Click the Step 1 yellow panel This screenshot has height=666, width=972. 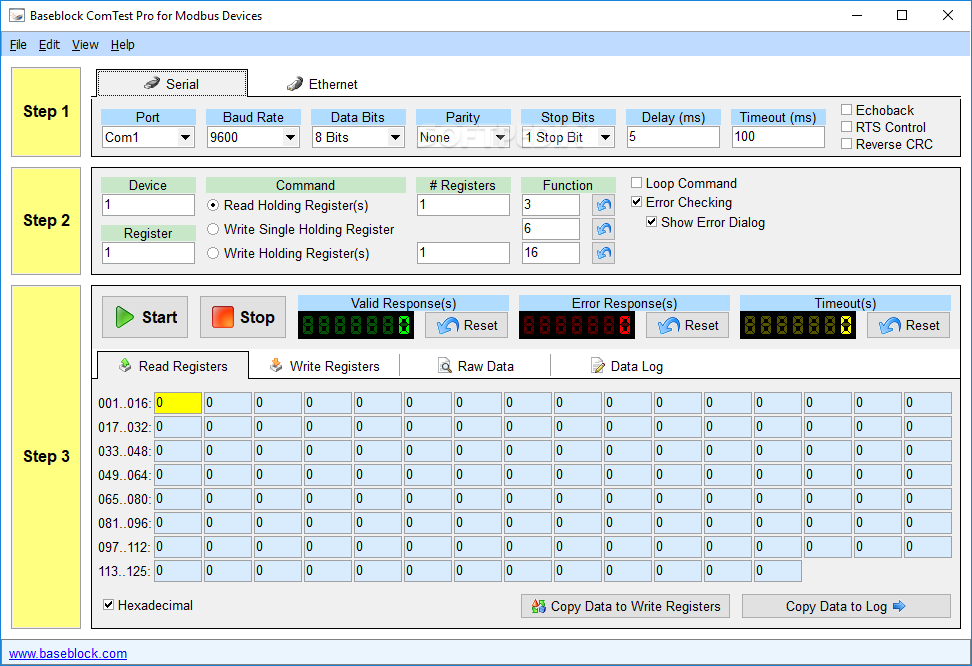[46, 112]
